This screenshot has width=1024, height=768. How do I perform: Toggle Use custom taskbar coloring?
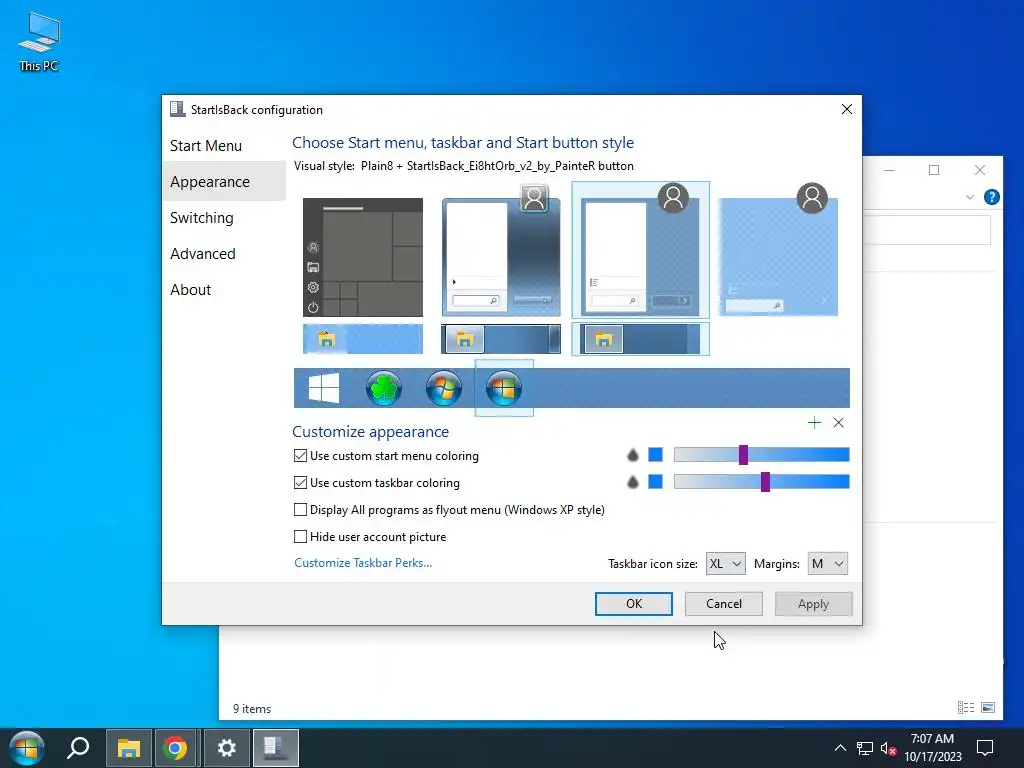[x=300, y=483]
